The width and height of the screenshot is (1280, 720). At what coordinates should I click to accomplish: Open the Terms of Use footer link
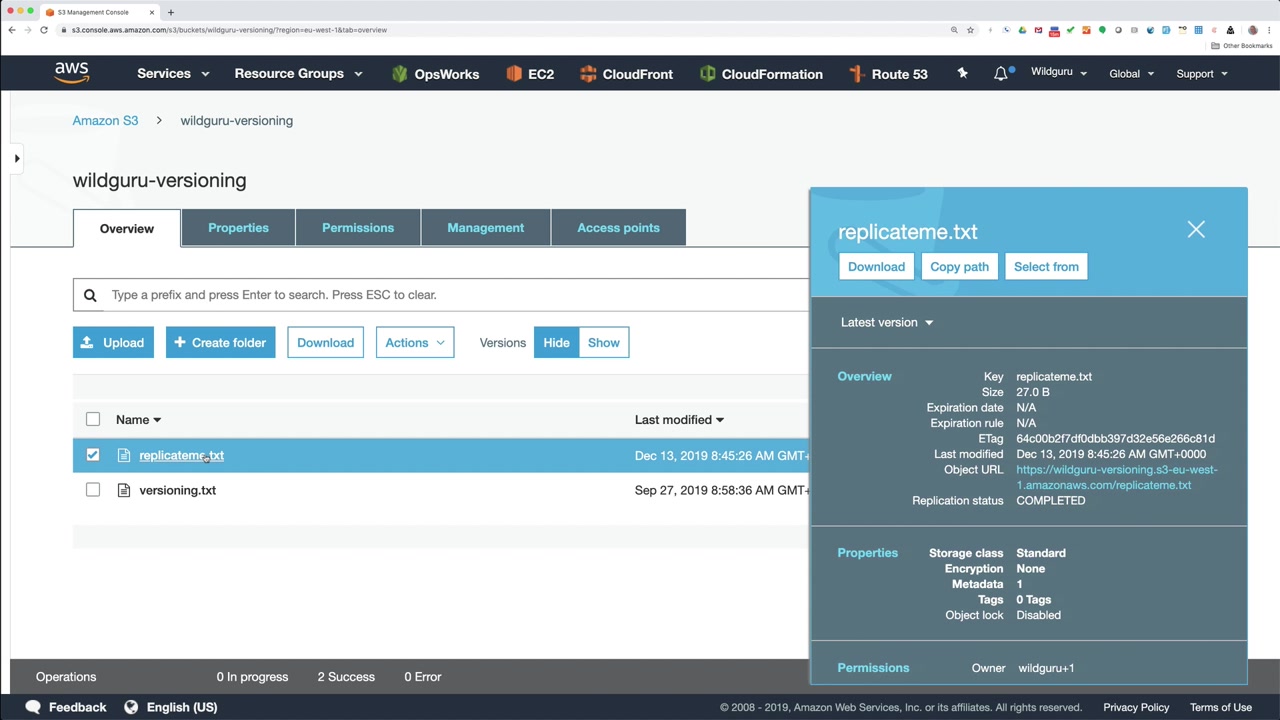(1221, 707)
